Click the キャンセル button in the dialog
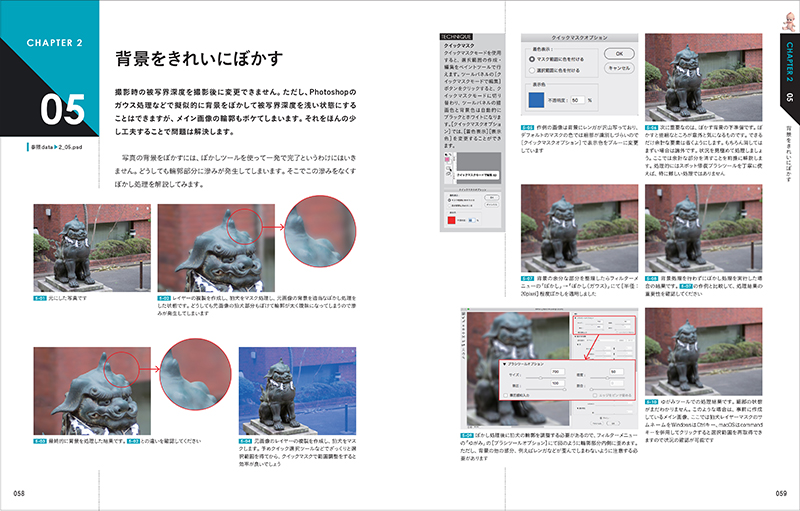 [617, 68]
